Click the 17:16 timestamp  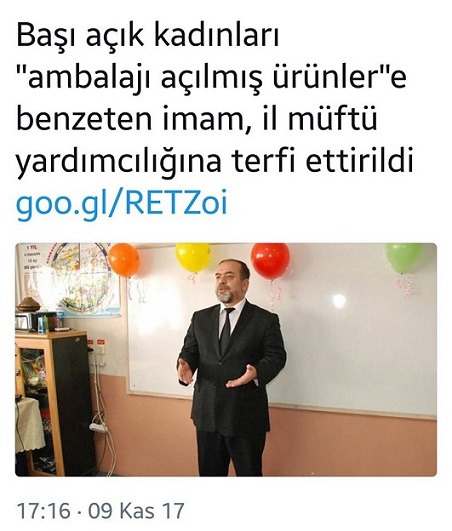(43, 511)
